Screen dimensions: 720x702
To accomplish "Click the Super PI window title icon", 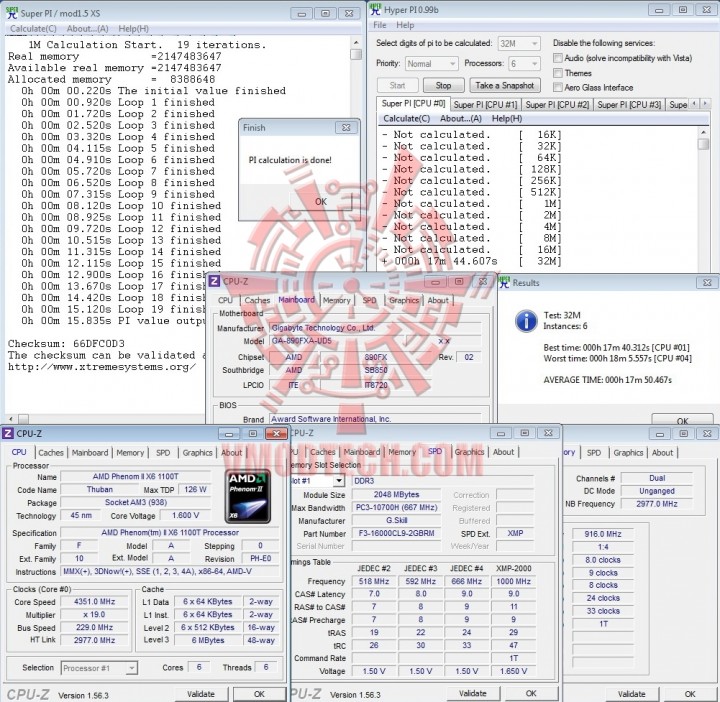I will click(12, 12).
